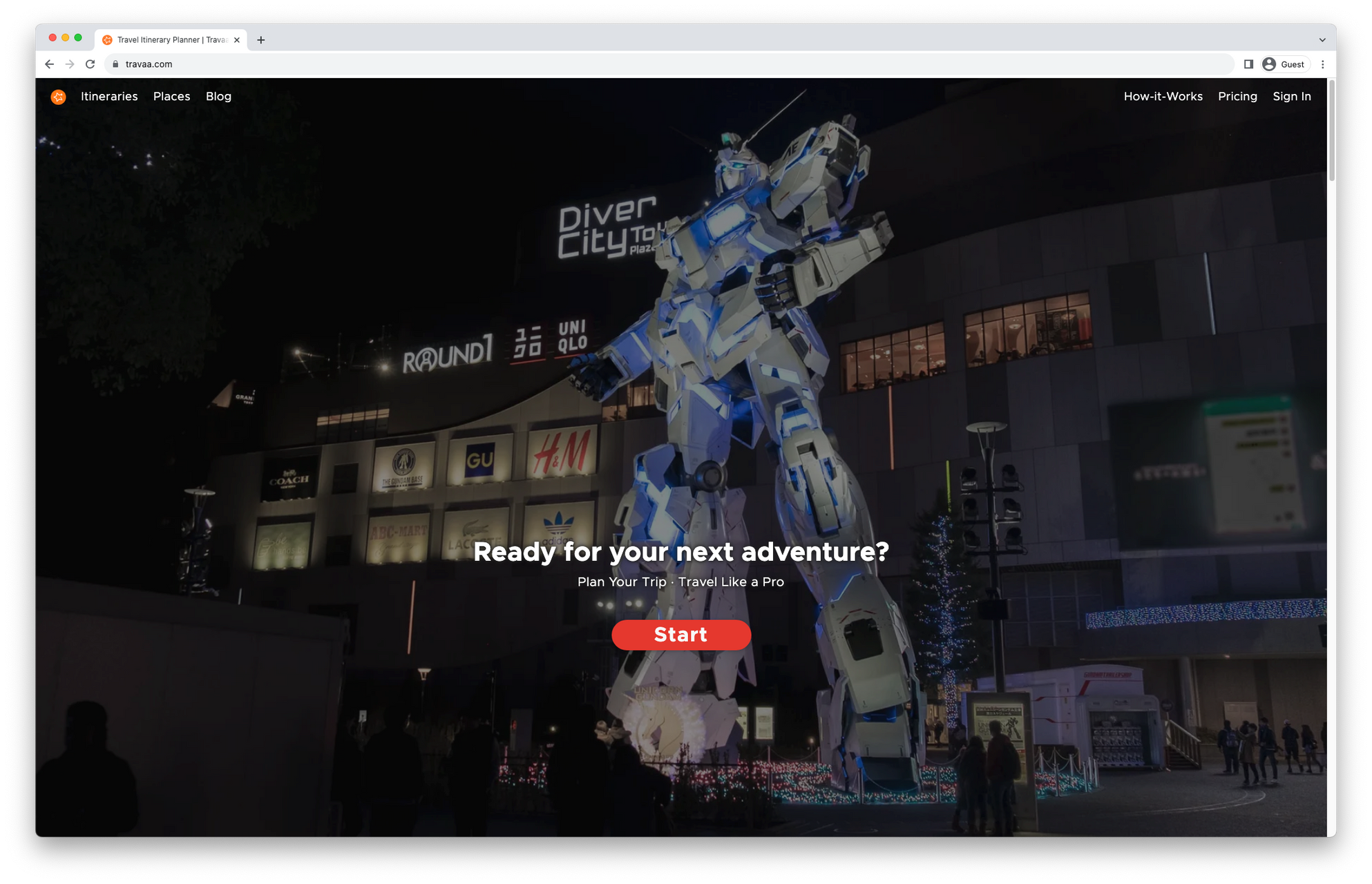Image resolution: width=1372 pixels, height=884 pixels.
Task: Click the address bar showing travaa.com
Action: tap(669, 64)
